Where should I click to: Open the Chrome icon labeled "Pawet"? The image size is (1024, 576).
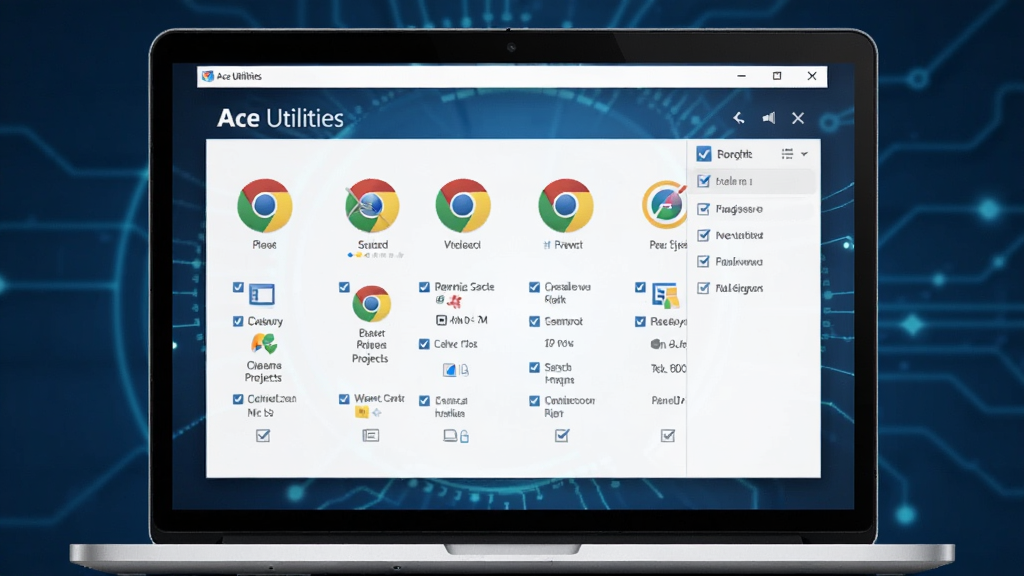pyautogui.click(x=566, y=206)
